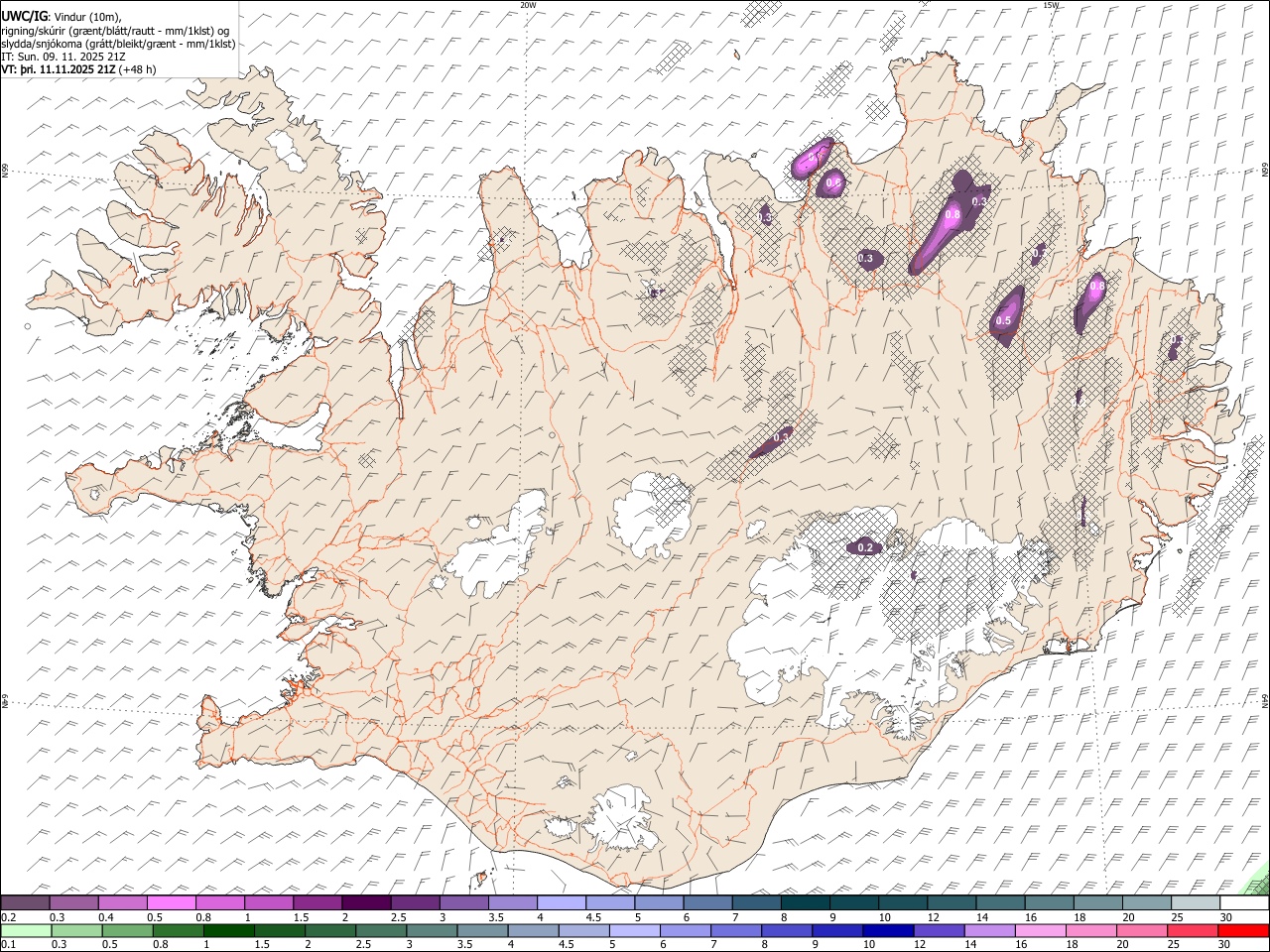Click the UWC/IG title in the map header
The height and width of the screenshot is (952, 1270).
point(23,15)
